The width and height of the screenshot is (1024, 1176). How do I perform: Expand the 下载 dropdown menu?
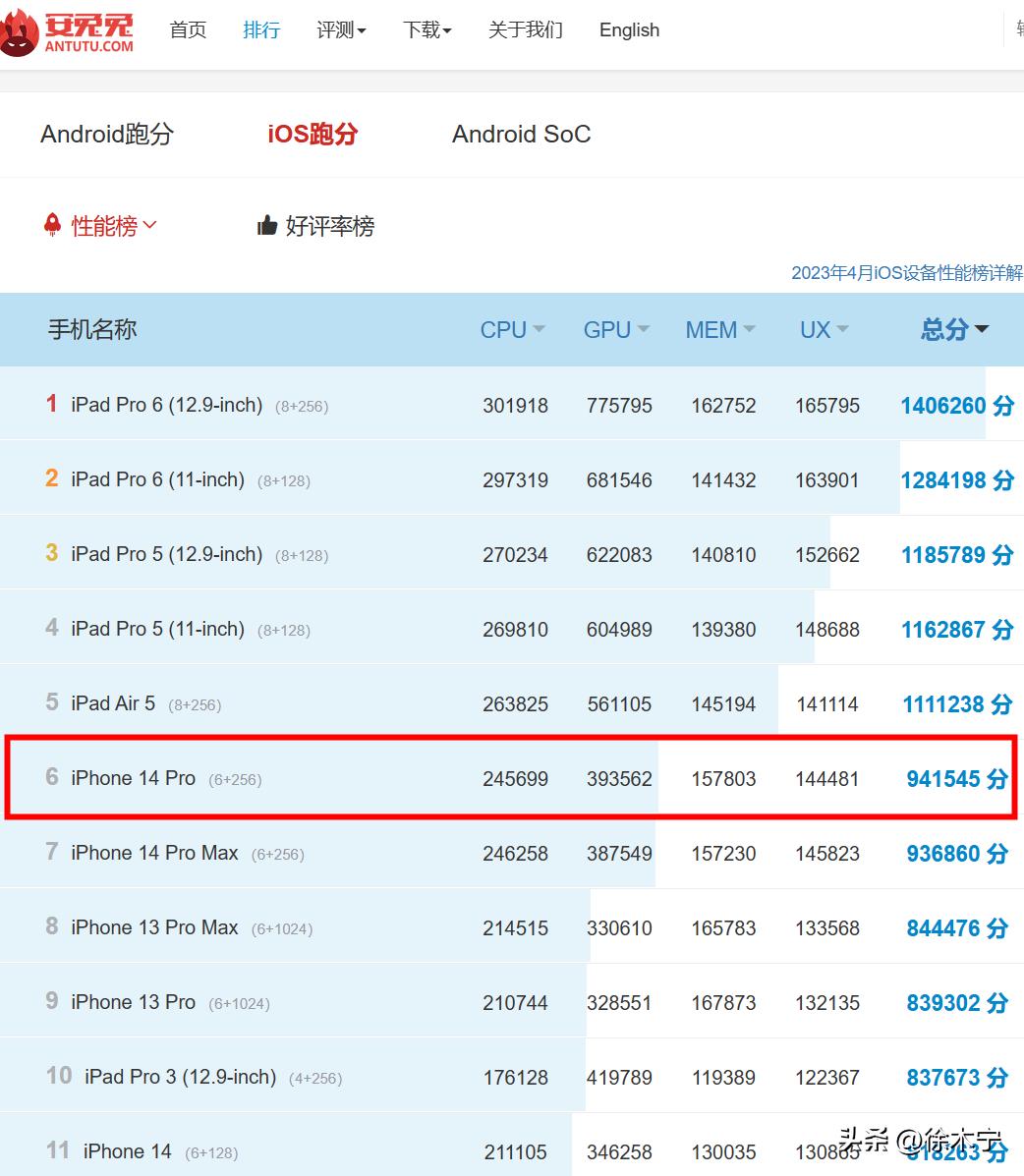[427, 30]
